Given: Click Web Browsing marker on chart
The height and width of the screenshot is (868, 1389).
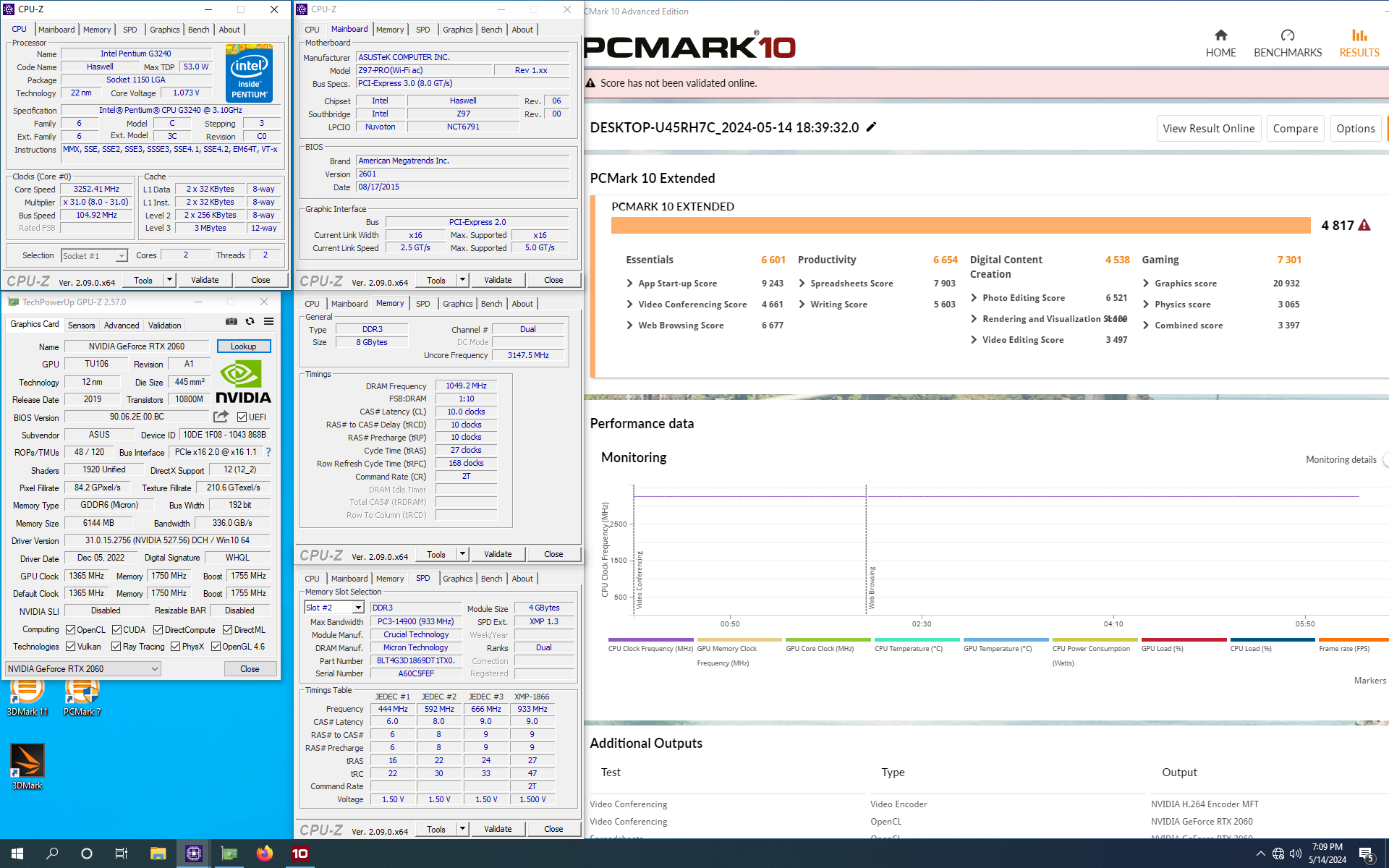Looking at the screenshot, I should (872, 588).
